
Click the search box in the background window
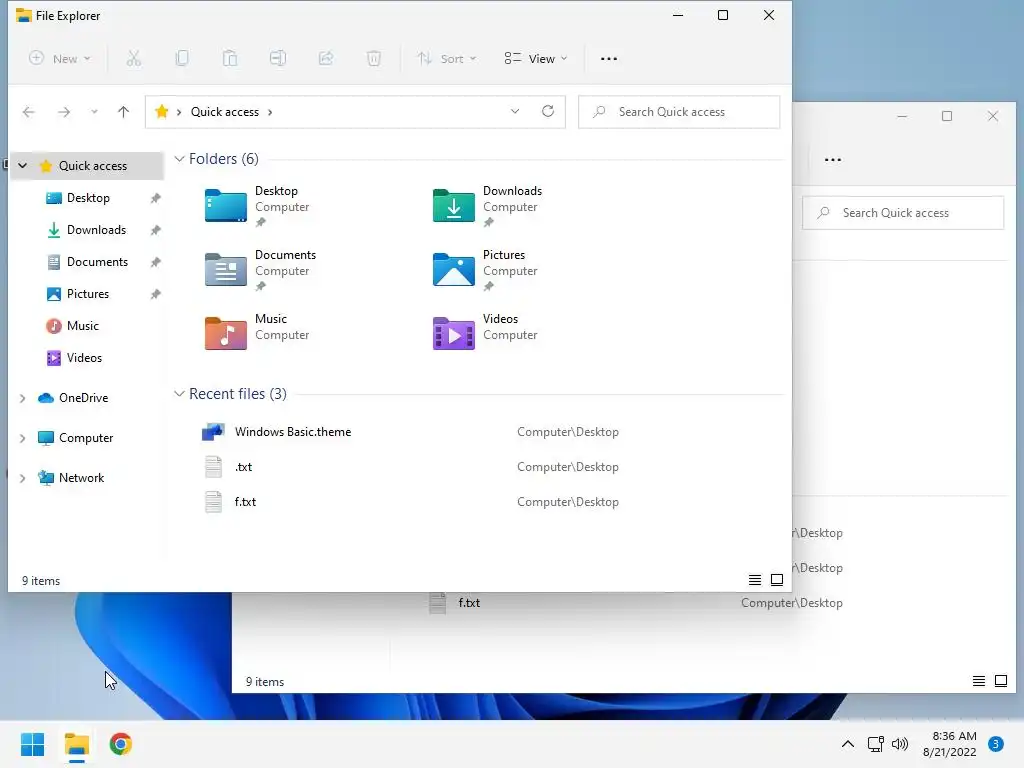click(903, 213)
